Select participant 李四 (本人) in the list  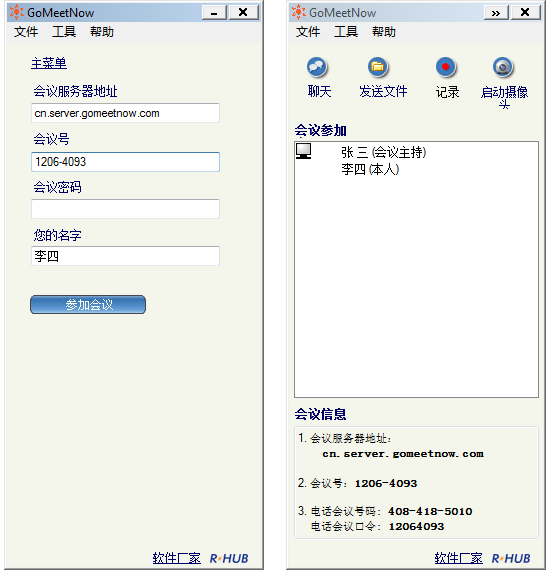(x=370, y=169)
